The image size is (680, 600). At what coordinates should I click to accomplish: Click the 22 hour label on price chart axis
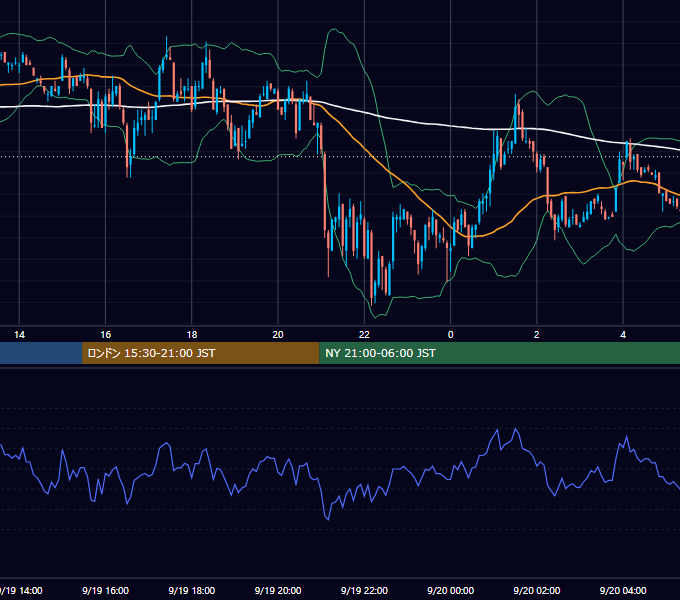point(364,335)
